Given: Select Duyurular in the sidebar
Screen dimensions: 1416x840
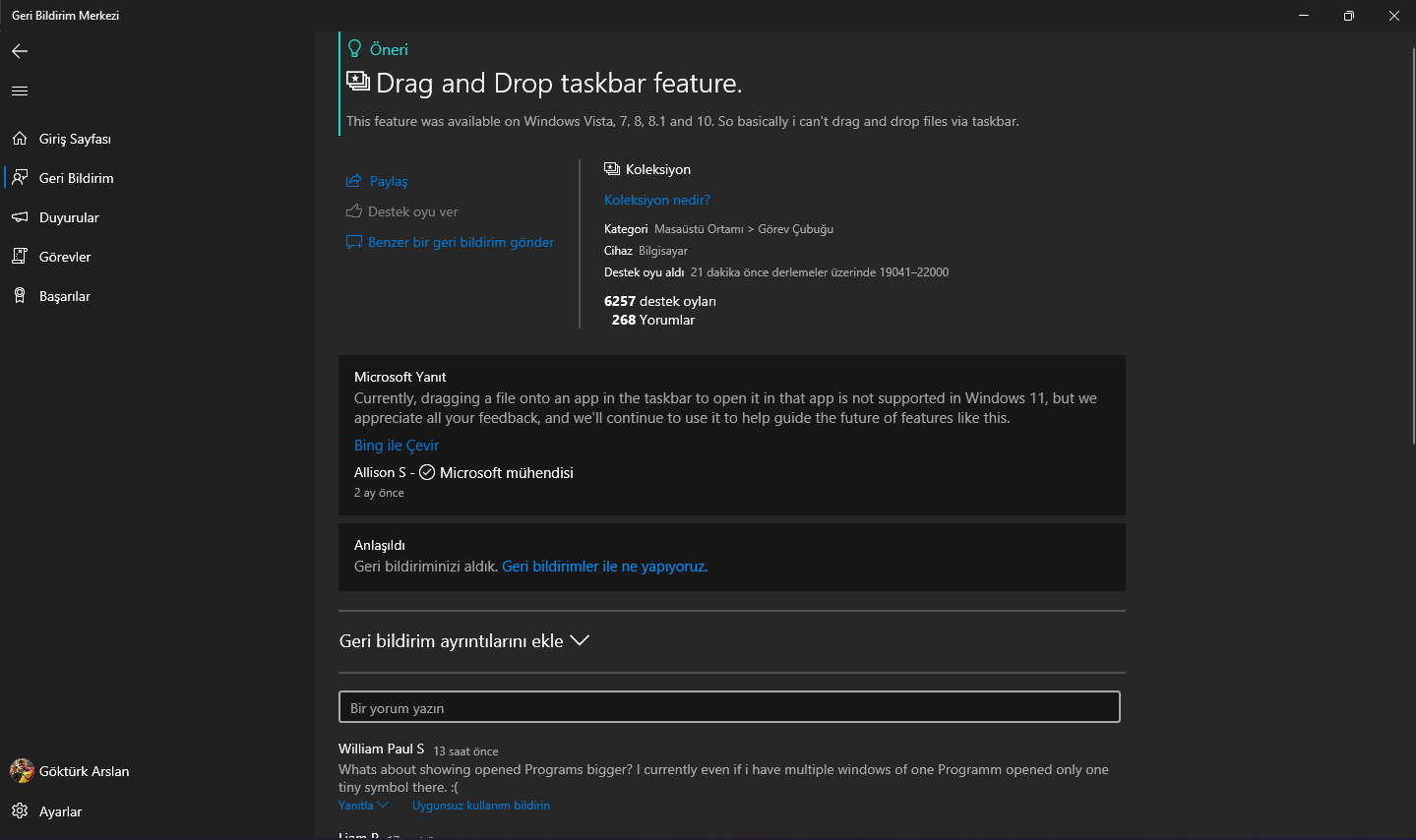Looking at the screenshot, I should click(x=69, y=217).
